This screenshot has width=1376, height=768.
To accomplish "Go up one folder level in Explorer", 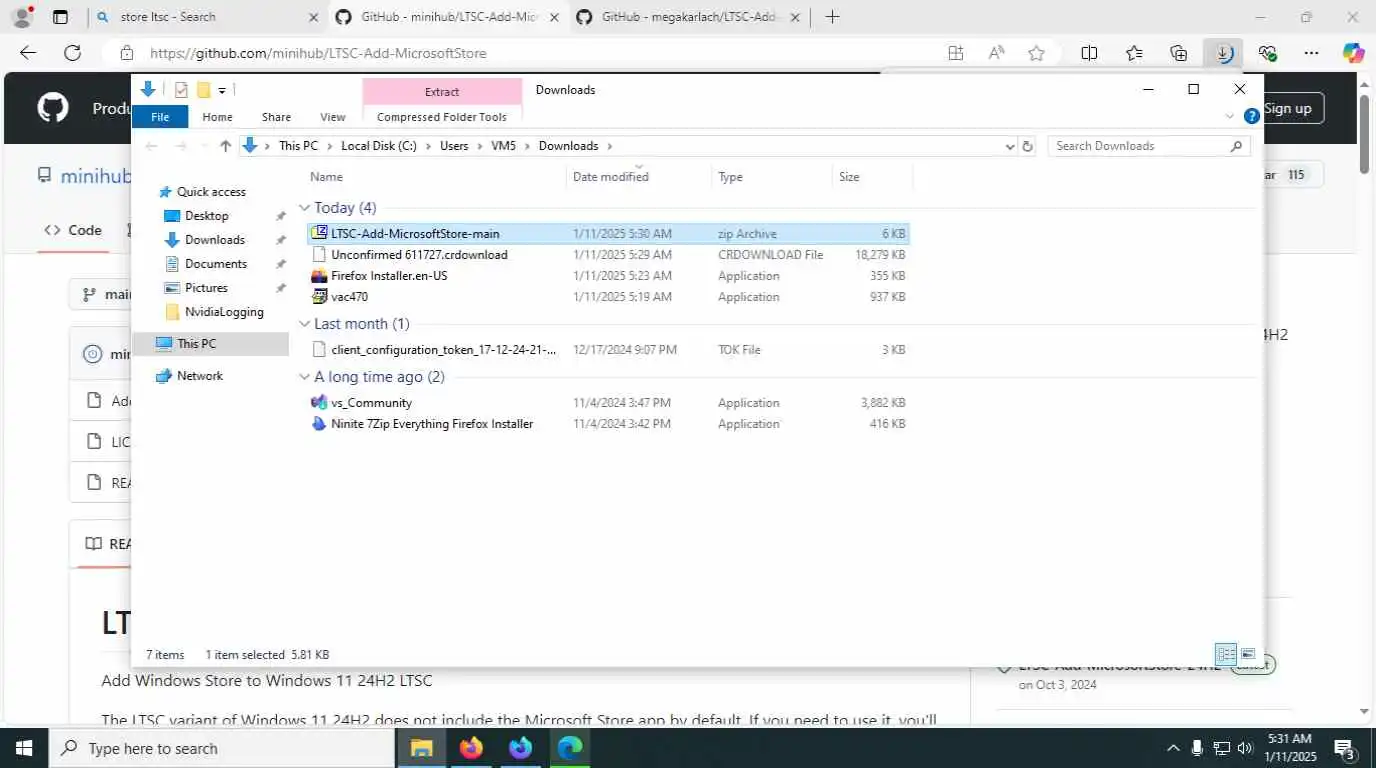I will pyautogui.click(x=225, y=146).
